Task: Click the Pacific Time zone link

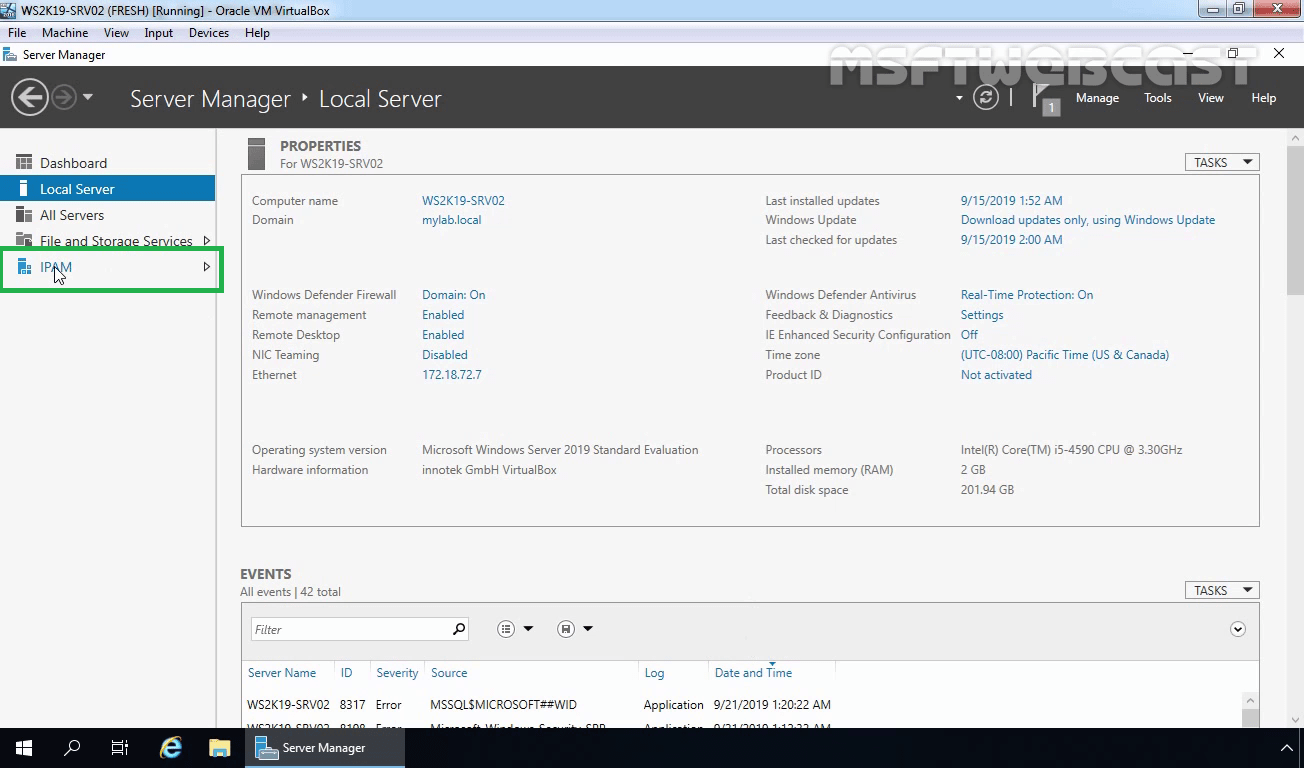Action: click(1065, 355)
